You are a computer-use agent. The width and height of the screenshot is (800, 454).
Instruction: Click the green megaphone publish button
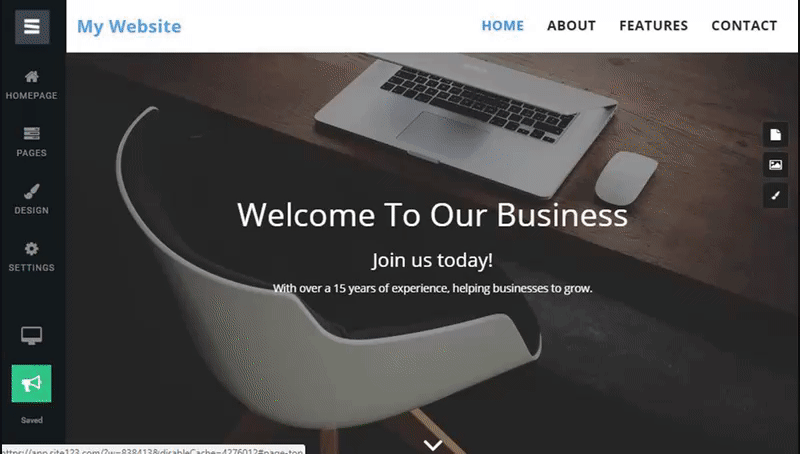point(32,384)
